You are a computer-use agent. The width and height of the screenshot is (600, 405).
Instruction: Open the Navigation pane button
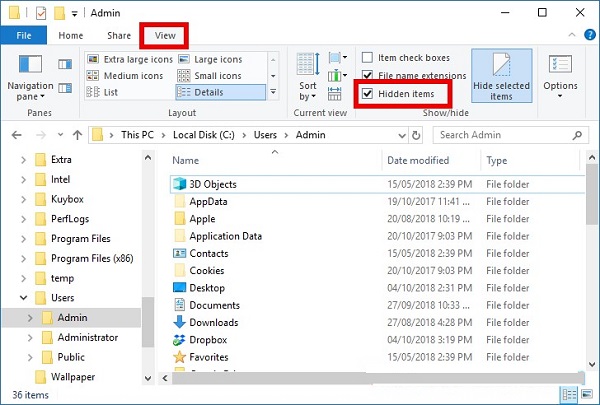point(30,75)
